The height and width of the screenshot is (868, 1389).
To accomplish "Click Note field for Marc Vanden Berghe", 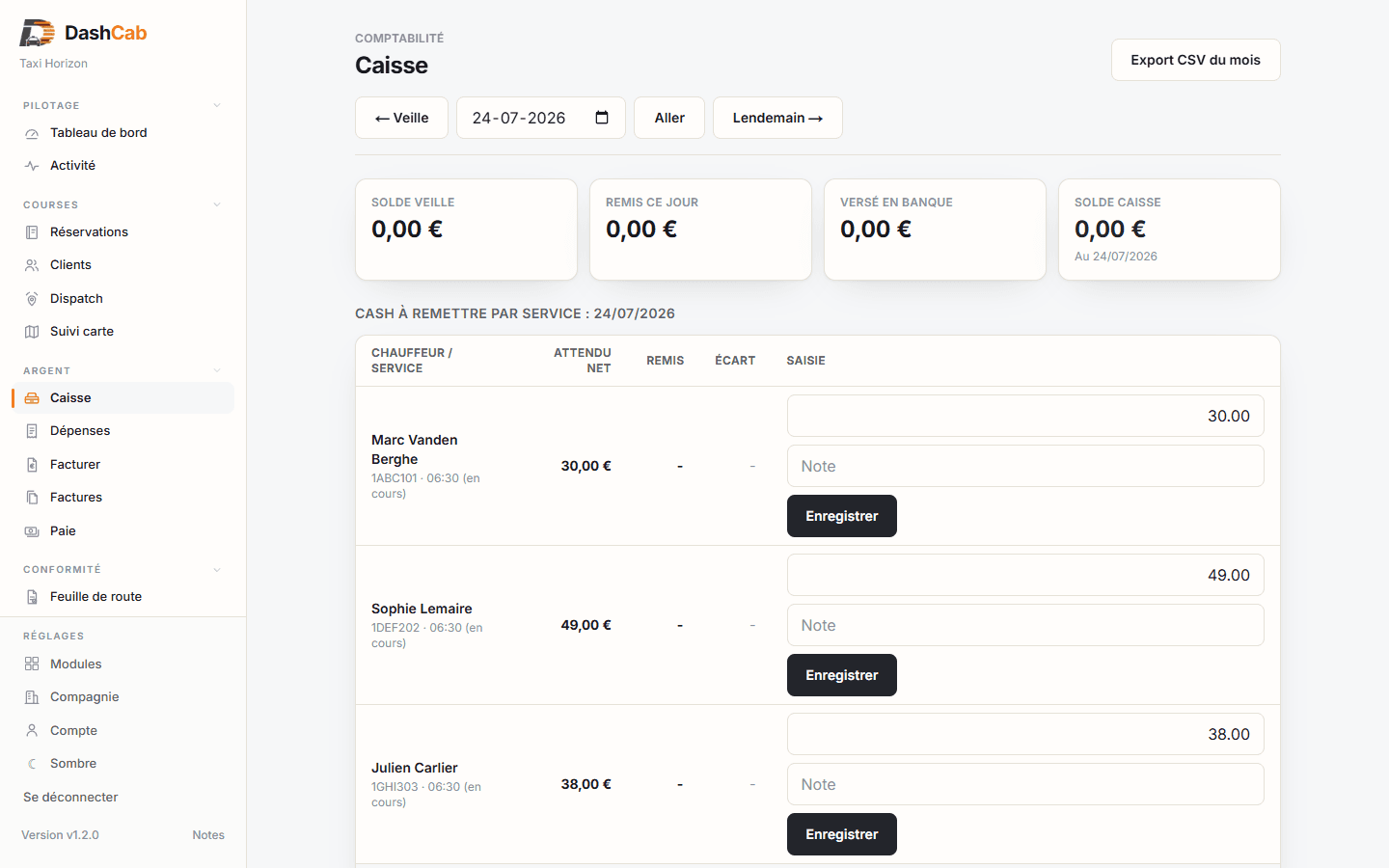I will pos(1025,466).
